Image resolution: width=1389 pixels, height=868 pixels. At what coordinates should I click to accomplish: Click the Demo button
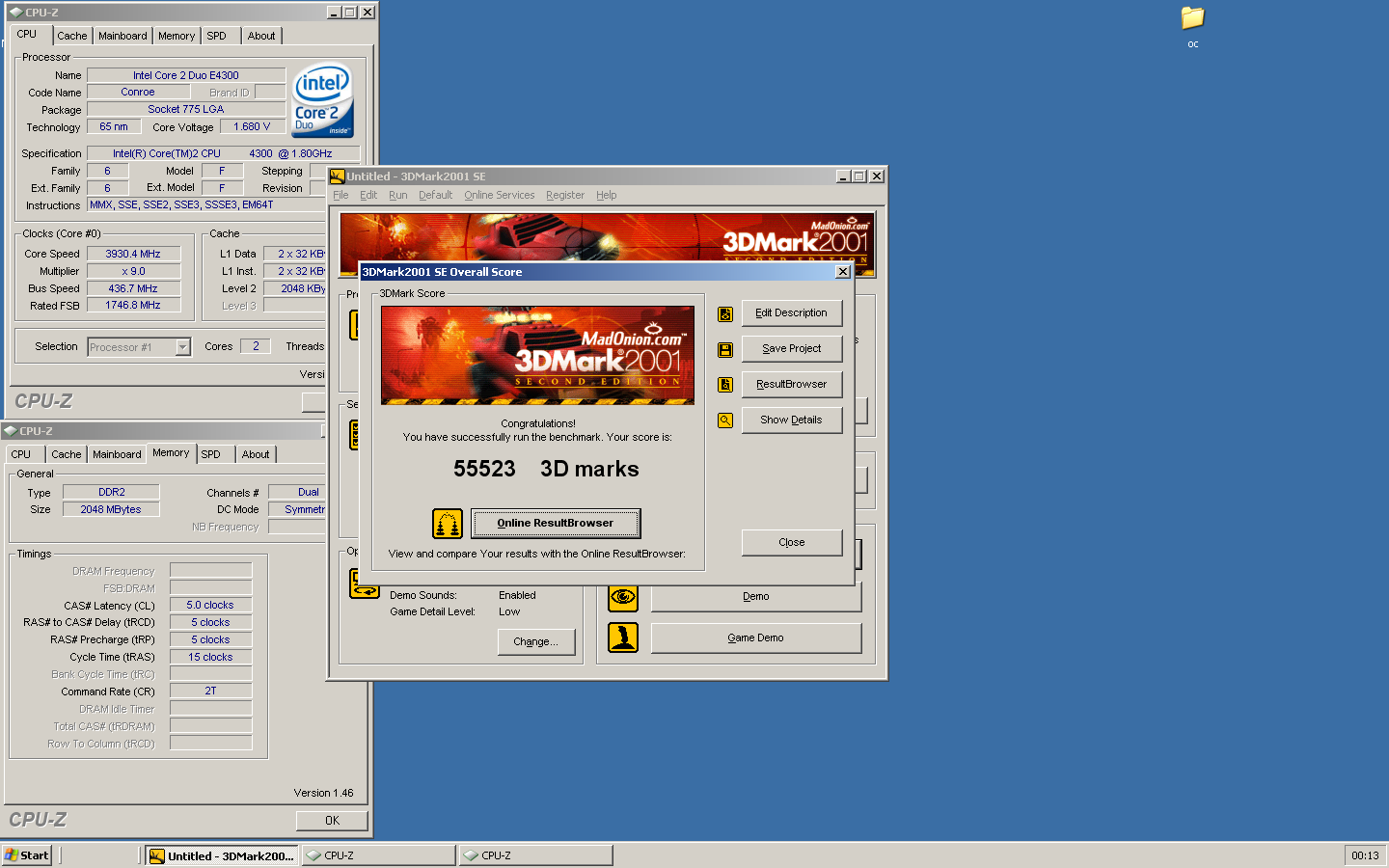click(756, 597)
